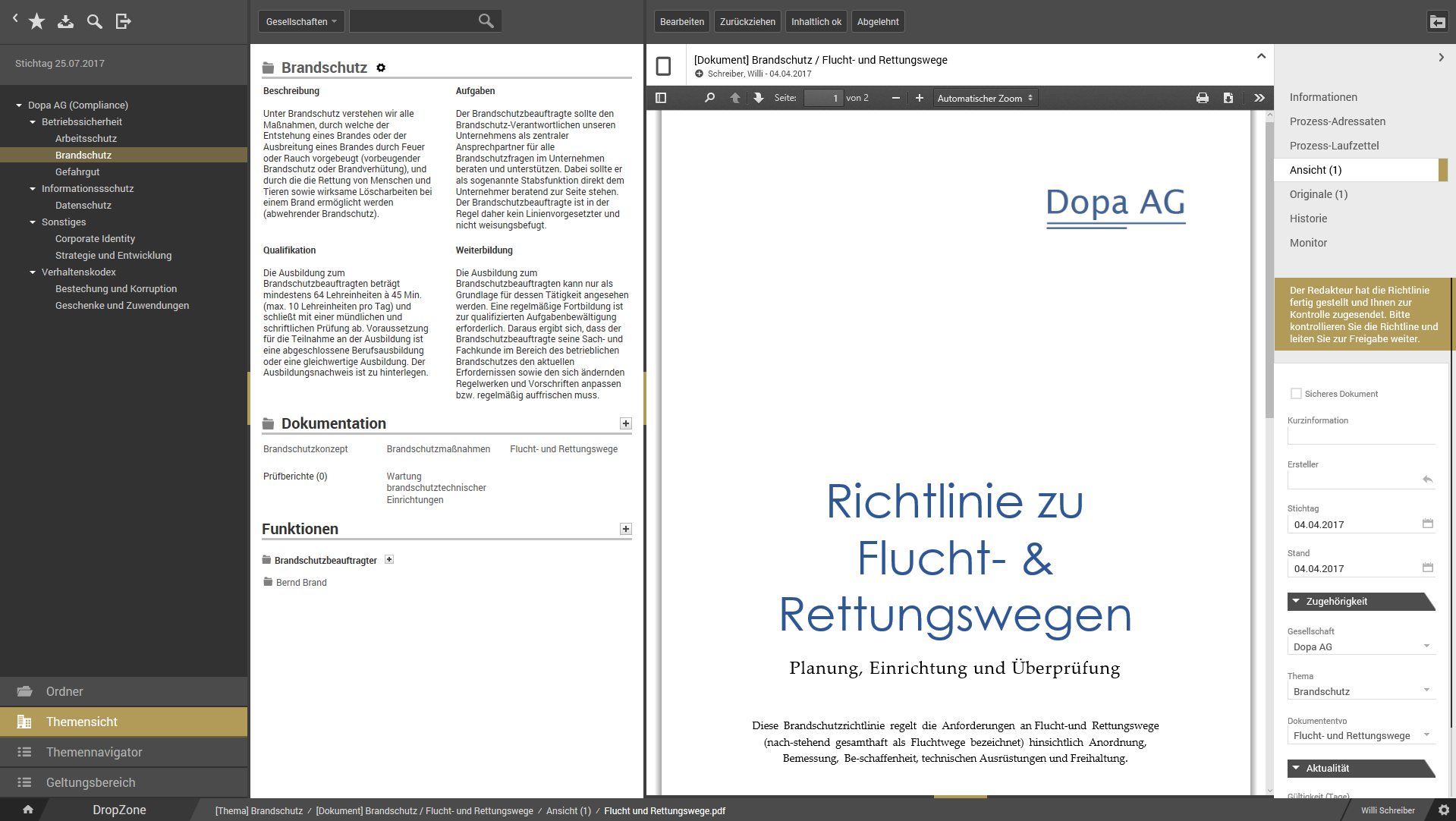Viewport: 1456px width, 821px height.
Task: Collapse the right panel with the chevron
Action: [1441, 58]
